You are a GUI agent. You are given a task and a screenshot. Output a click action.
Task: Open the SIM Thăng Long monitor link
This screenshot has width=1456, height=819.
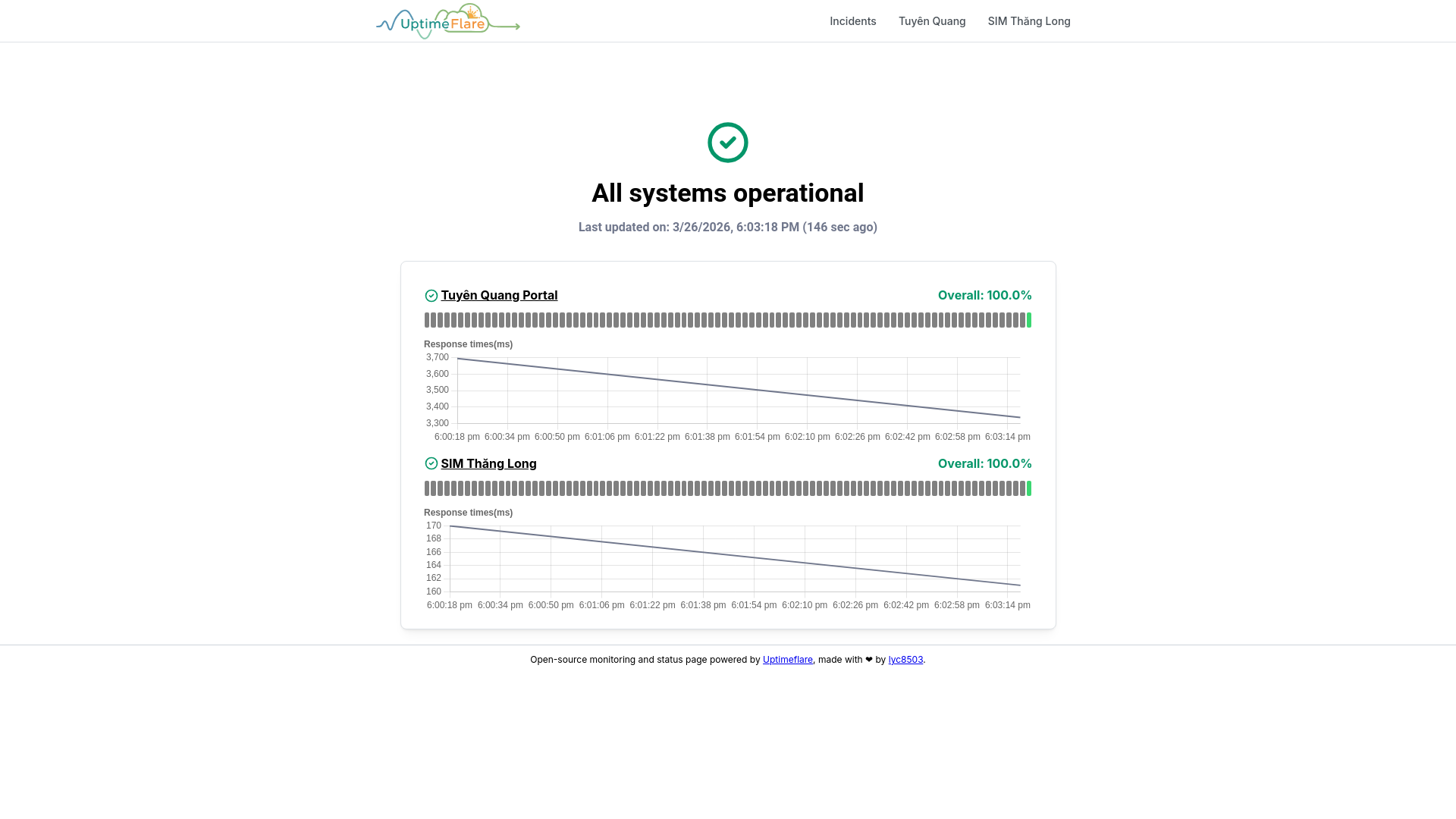[x=488, y=463]
